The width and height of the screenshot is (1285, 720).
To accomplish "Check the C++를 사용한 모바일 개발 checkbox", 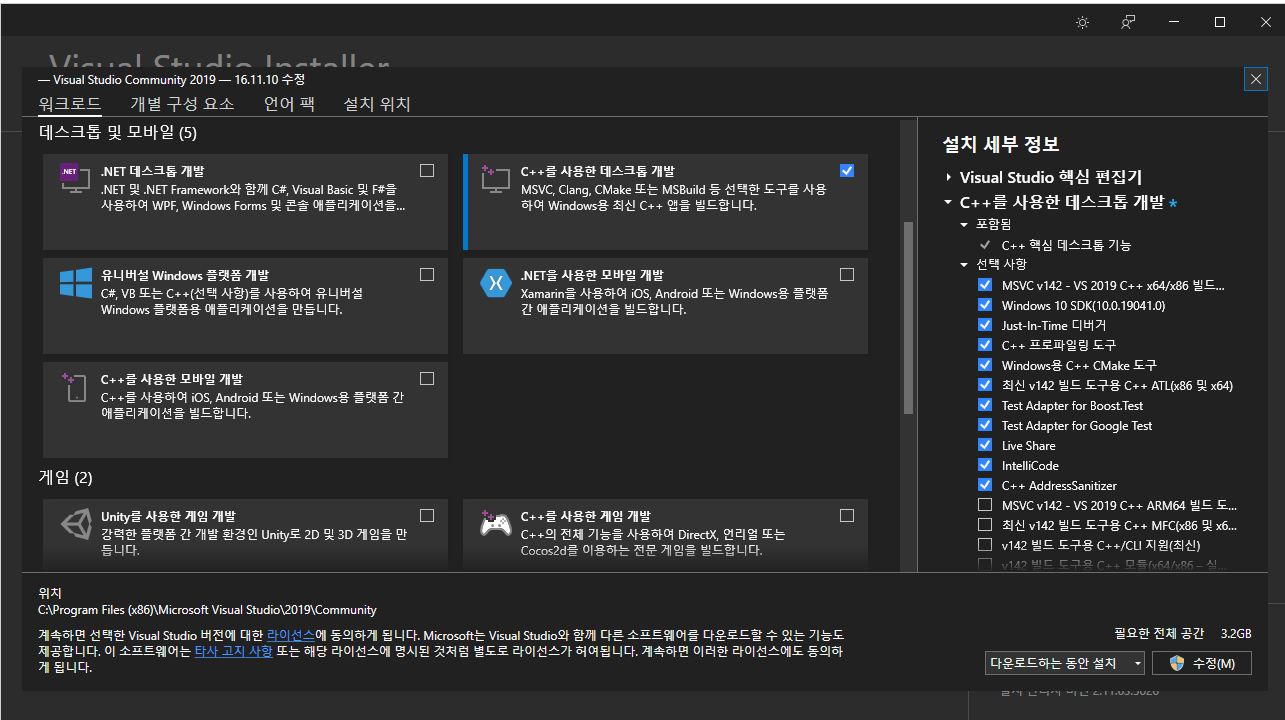I will tap(427, 379).
